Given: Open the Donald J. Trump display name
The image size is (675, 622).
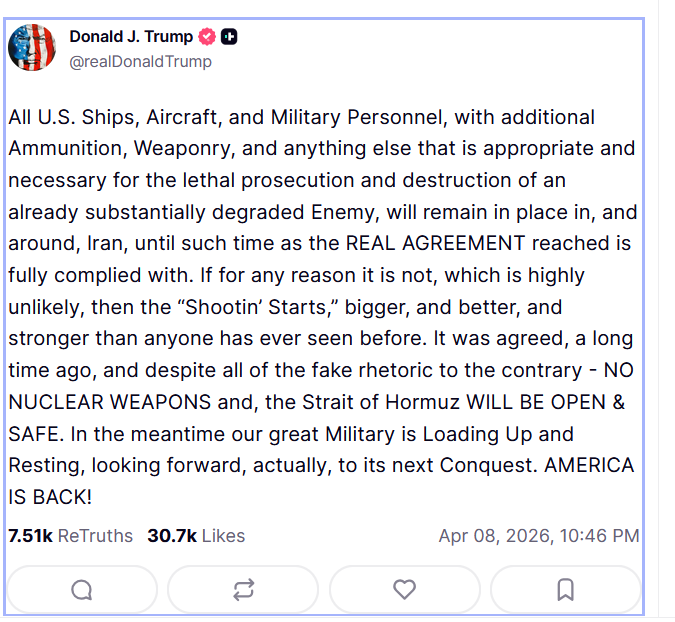Looking at the screenshot, I should point(131,37).
